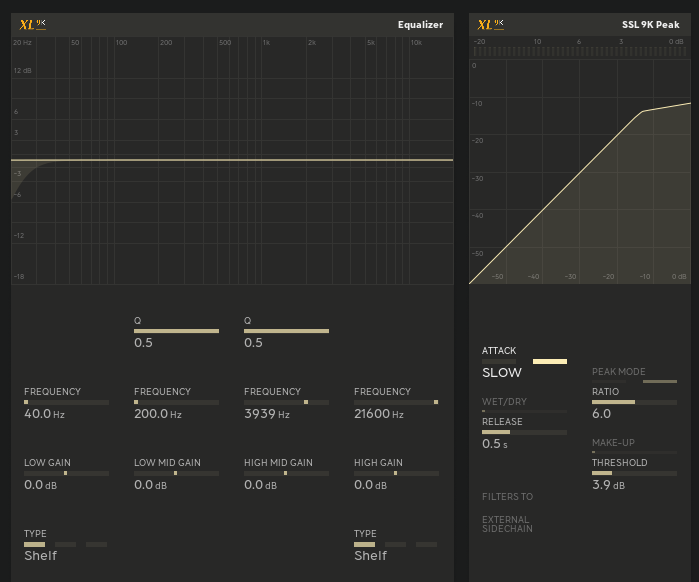Toggle the active Peak Mode segment

660,381
